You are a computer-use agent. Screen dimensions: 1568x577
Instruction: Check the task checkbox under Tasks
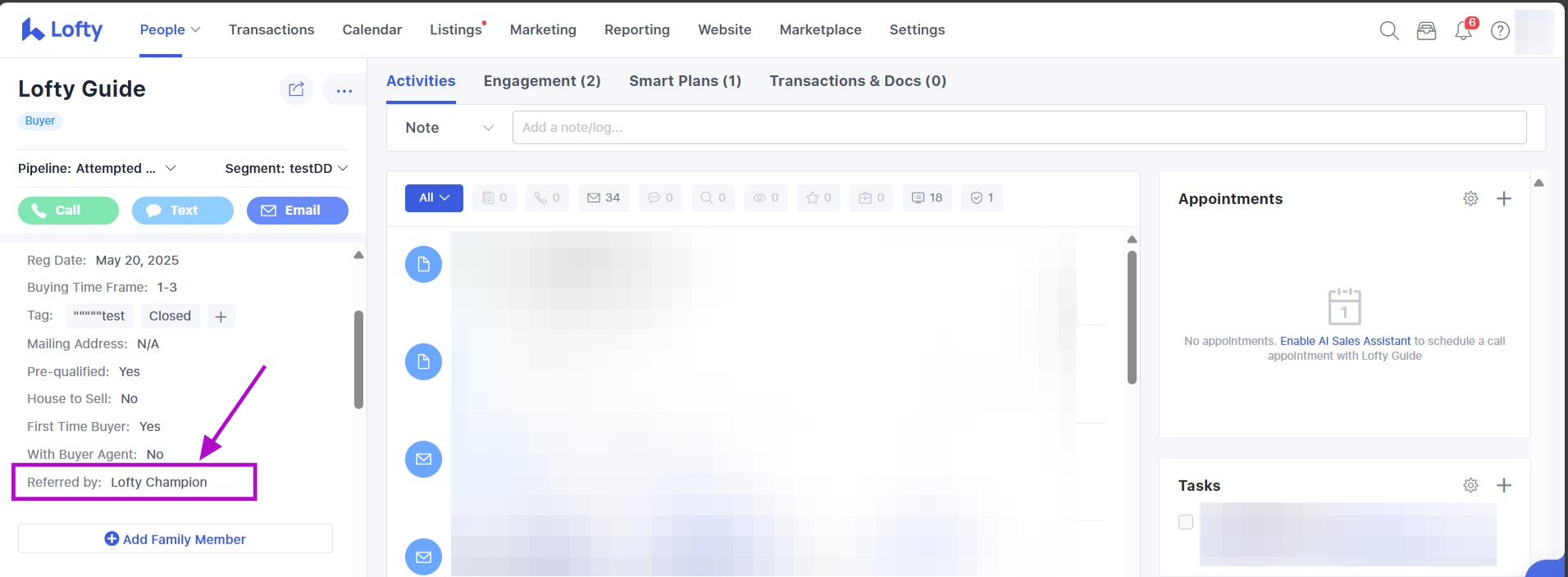[x=1185, y=522]
